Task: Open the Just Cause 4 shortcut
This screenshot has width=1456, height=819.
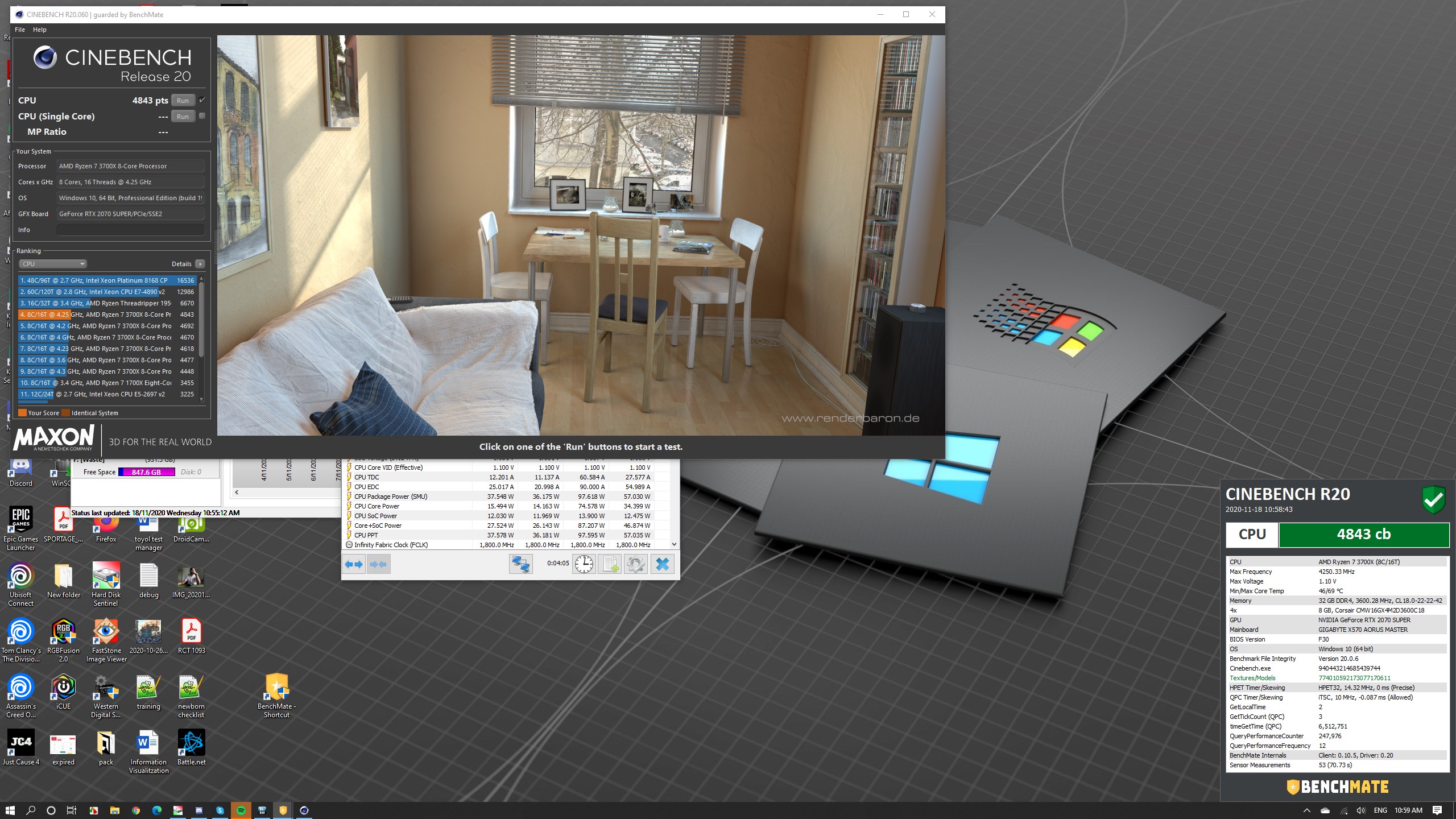Action: coord(21,747)
